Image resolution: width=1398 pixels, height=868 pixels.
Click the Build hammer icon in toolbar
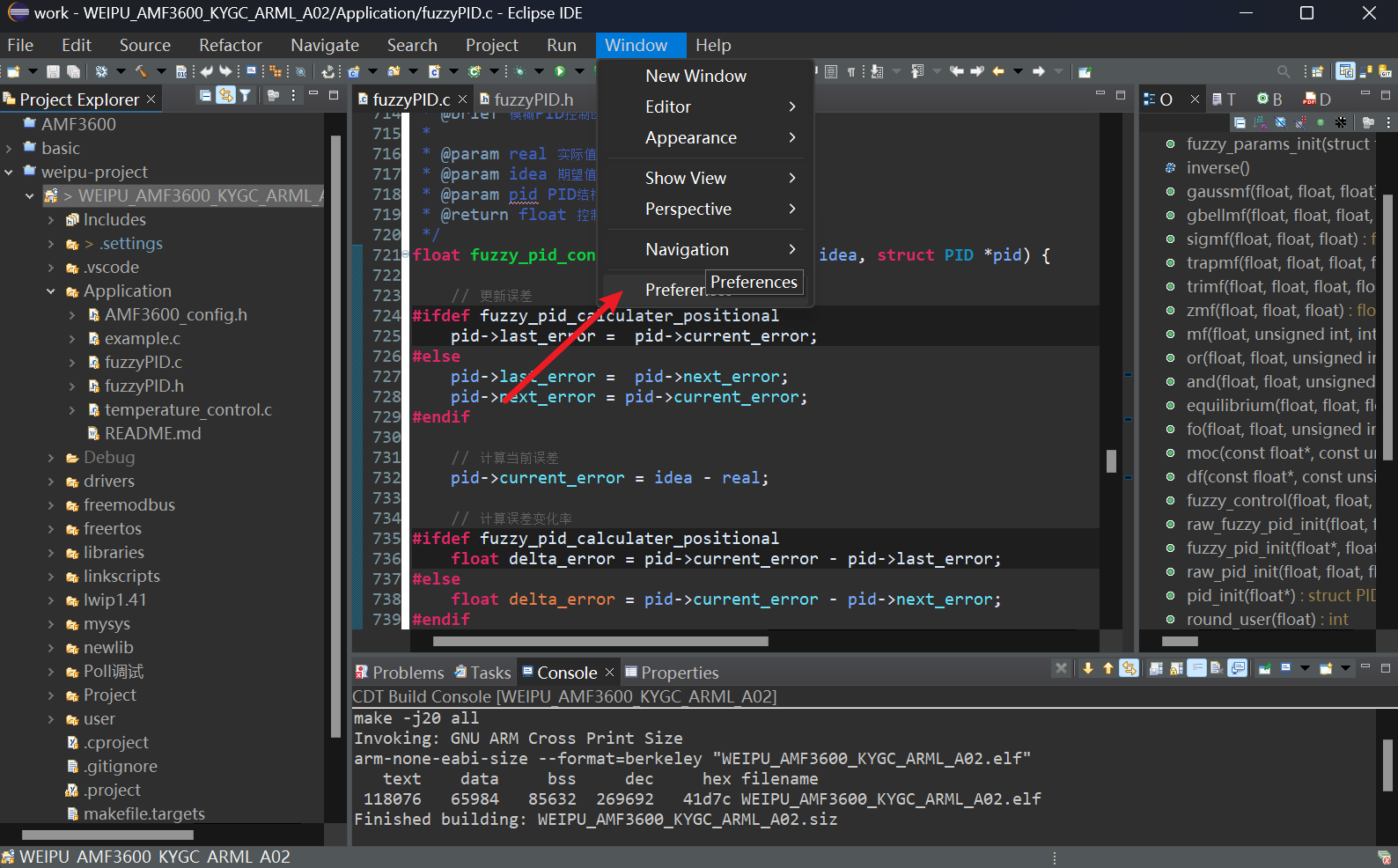(140, 71)
